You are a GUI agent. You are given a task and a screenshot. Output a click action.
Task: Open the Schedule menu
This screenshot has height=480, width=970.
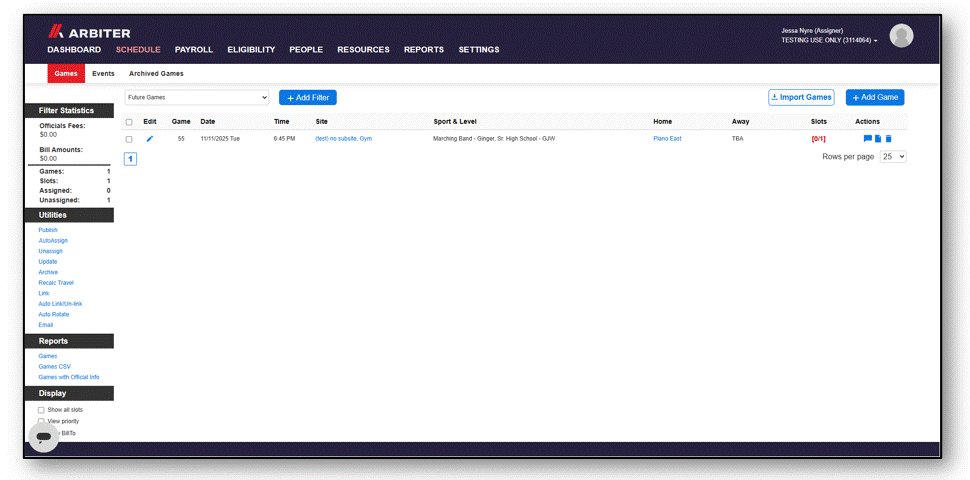138,49
